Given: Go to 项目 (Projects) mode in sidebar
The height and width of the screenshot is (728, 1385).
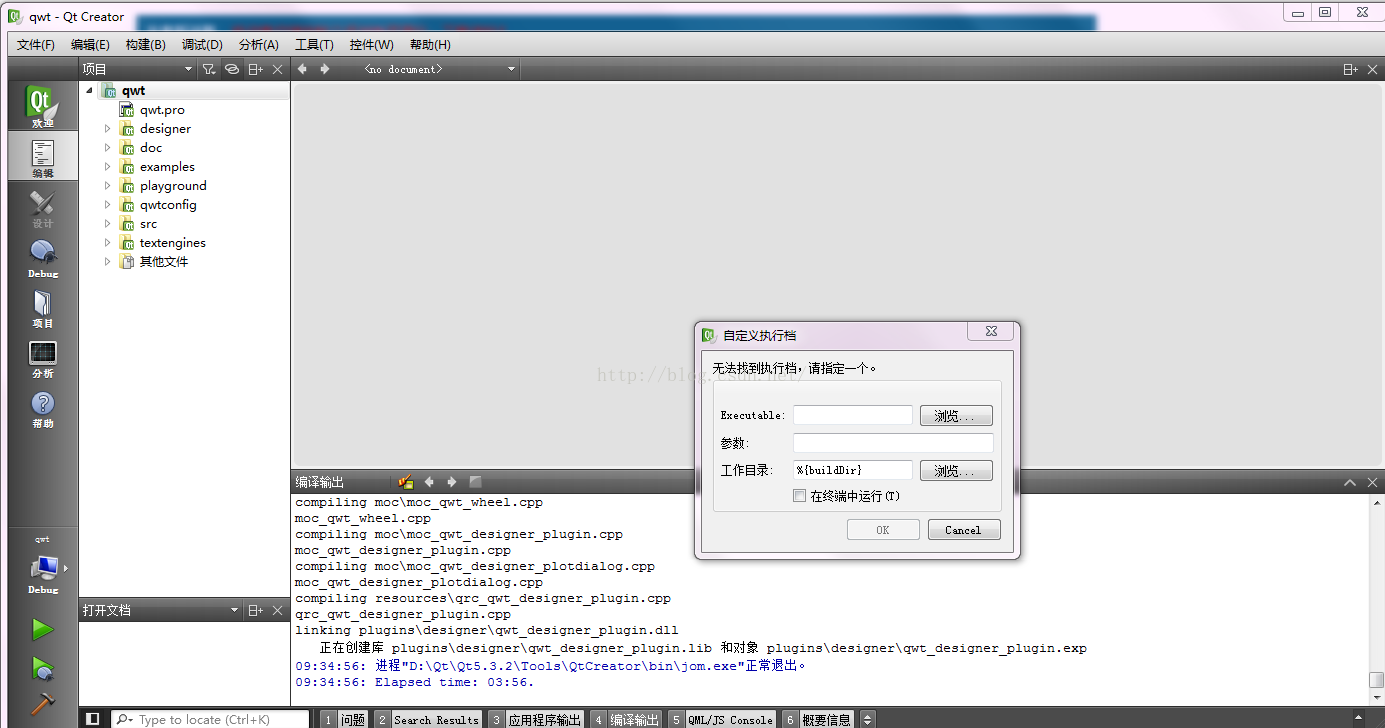Looking at the screenshot, I should (x=42, y=307).
